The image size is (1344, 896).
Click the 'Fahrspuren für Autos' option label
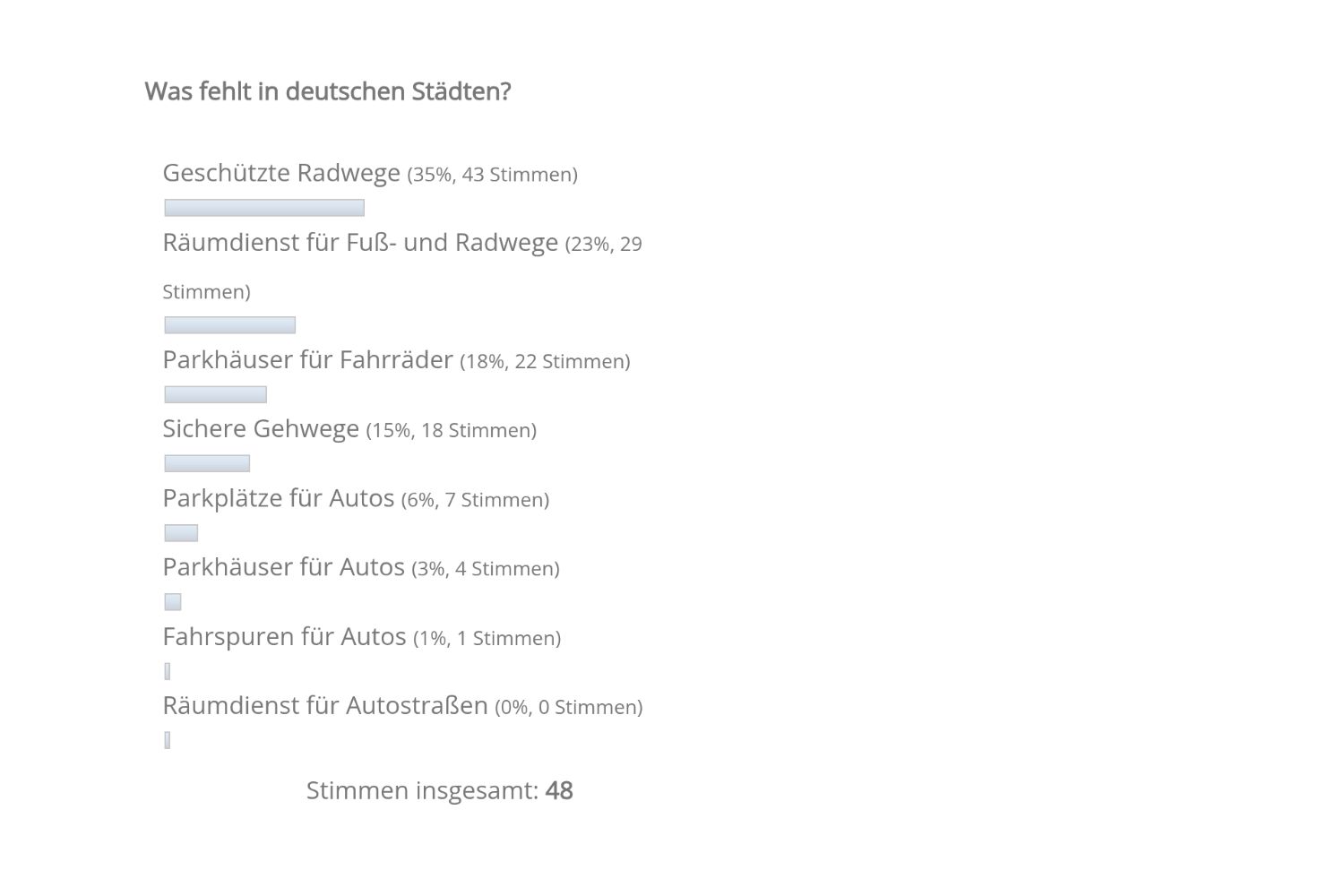click(x=284, y=636)
